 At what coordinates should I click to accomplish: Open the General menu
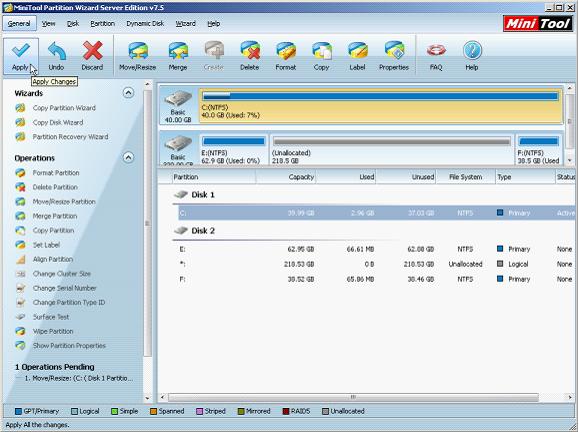click(19, 23)
